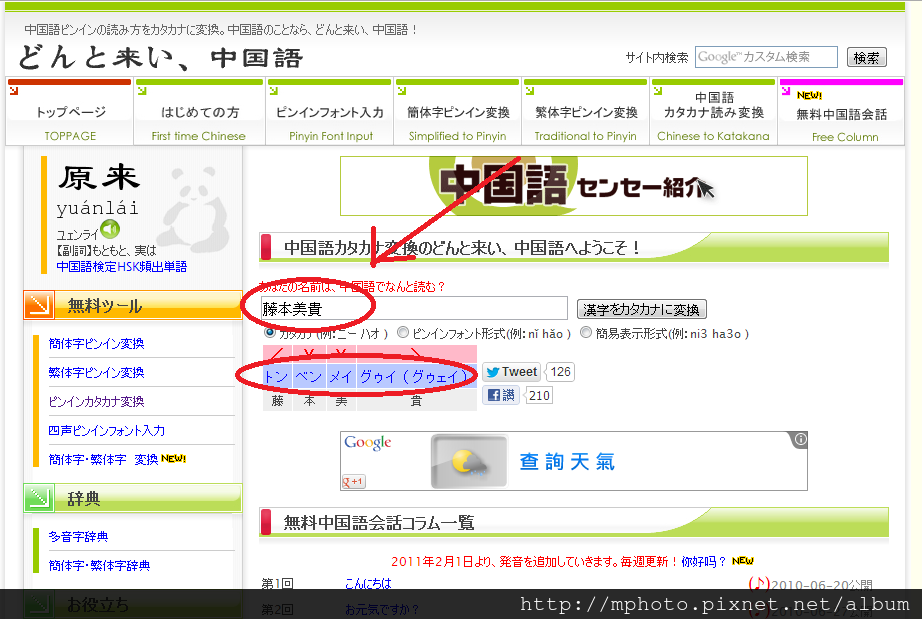
Task: Open the ピンインフォント入力 tab
Action: click(x=330, y=112)
